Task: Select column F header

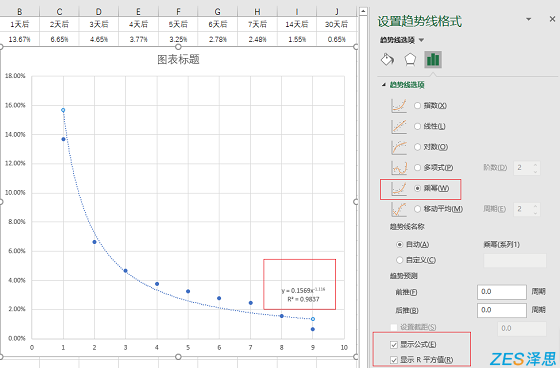Action: (x=178, y=12)
